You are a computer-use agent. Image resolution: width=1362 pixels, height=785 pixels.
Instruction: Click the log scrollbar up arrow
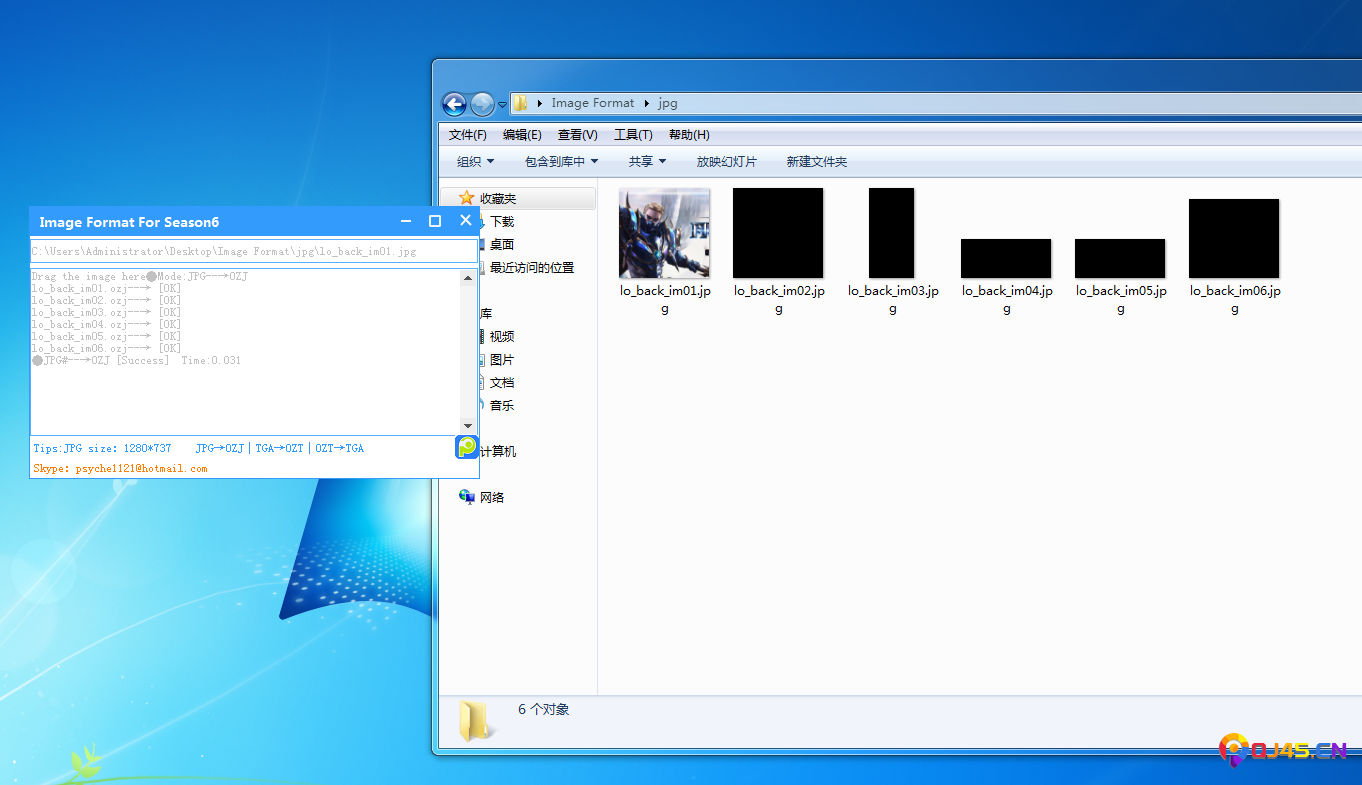[x=468, y=278]
